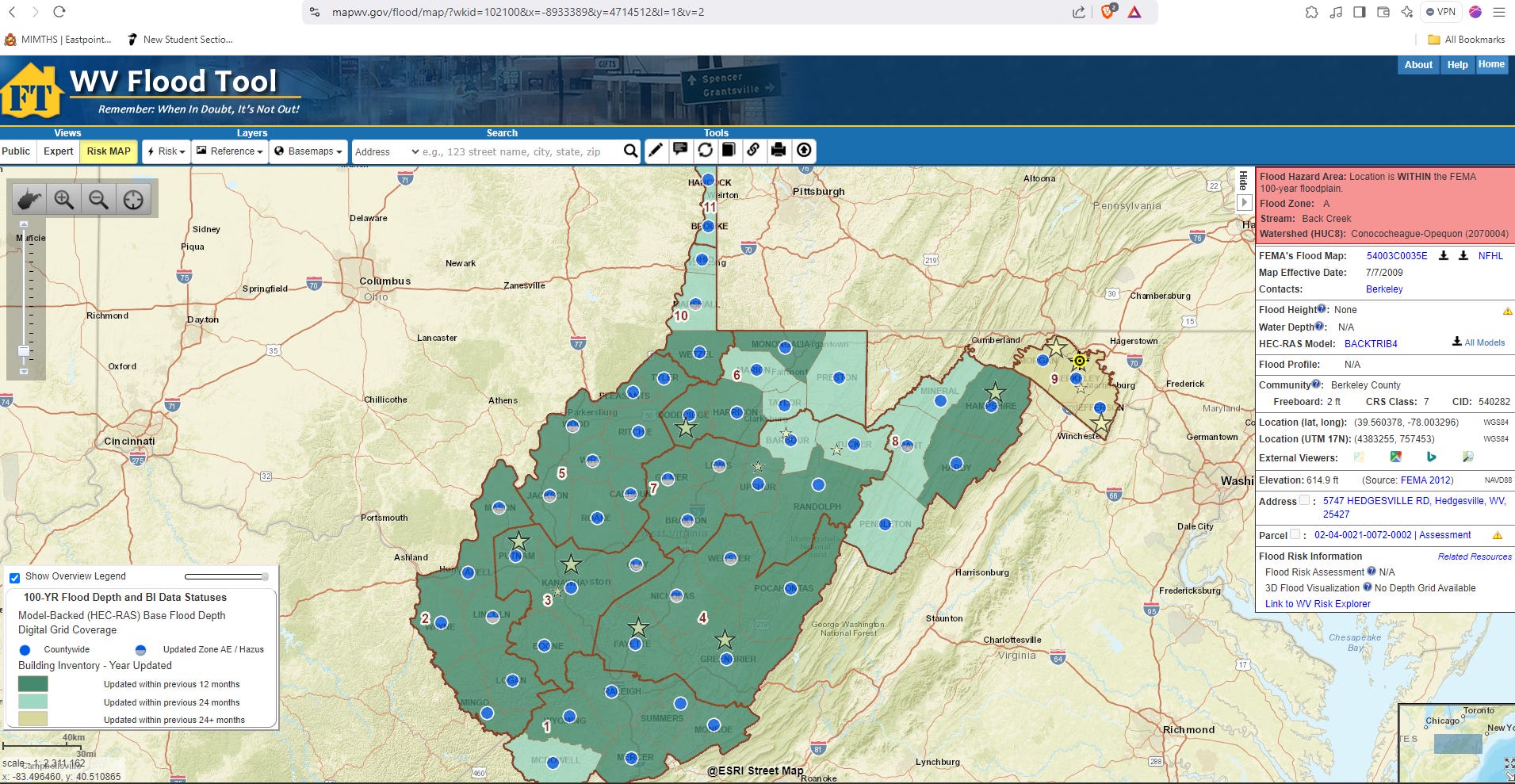Run search with the magnifying glass icon
Image resolution: width=1515 pixels, height=784 pixels.
(630, 151)
